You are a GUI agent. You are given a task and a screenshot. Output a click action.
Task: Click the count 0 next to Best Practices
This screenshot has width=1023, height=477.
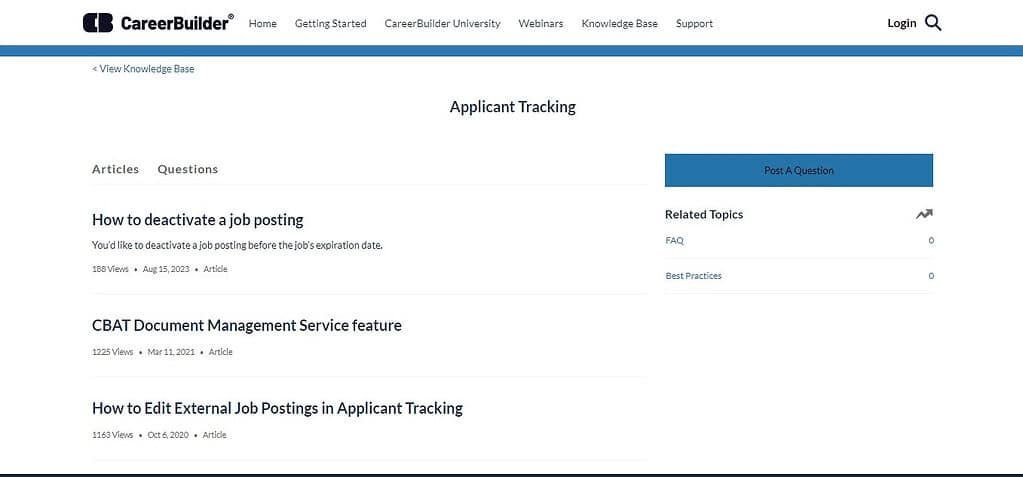(931, 275)
